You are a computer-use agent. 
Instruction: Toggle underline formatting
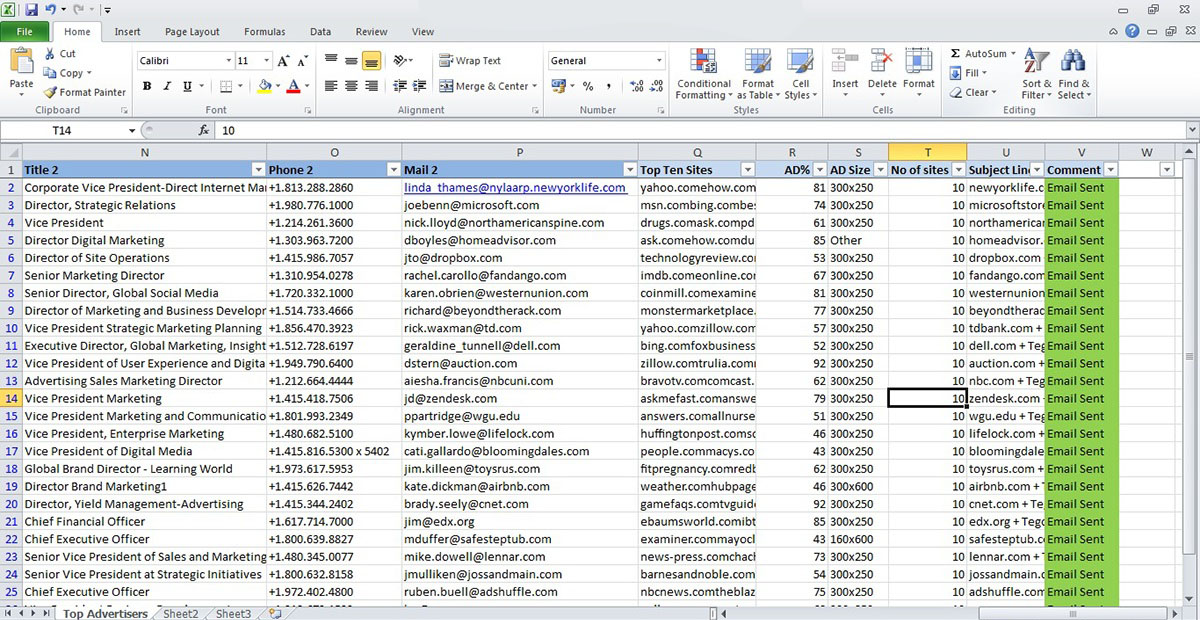point(186,86)
